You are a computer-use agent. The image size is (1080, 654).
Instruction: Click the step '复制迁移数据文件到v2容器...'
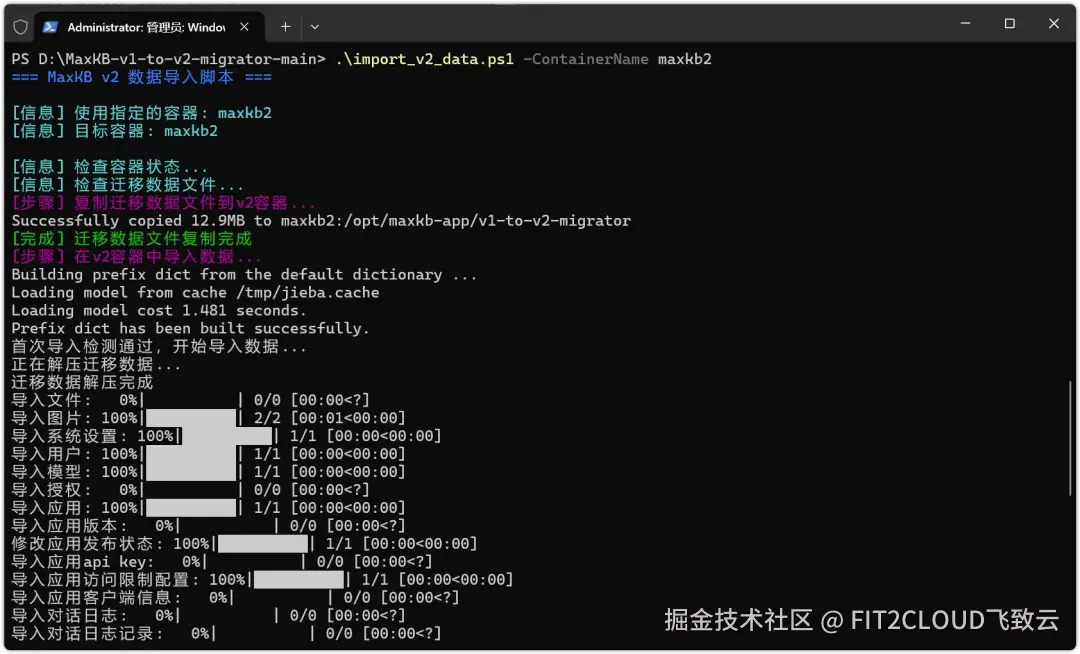(163, 202)
